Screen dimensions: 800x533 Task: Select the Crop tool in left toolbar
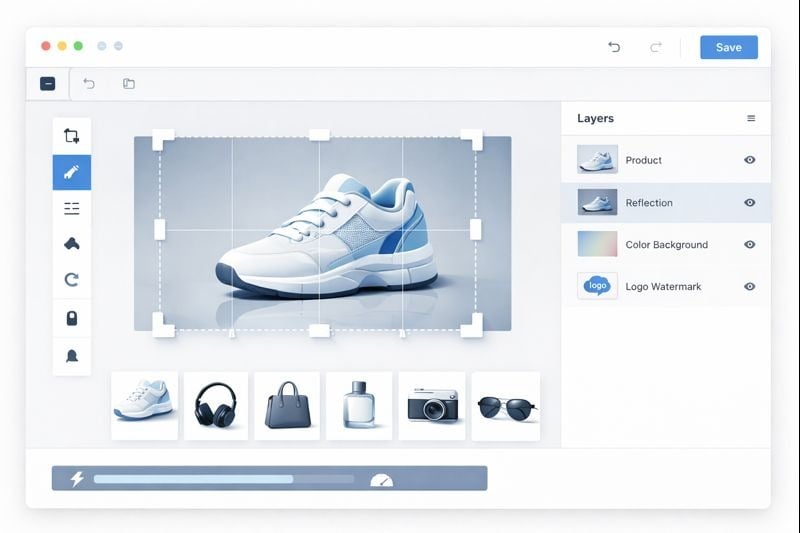point(71,136)
